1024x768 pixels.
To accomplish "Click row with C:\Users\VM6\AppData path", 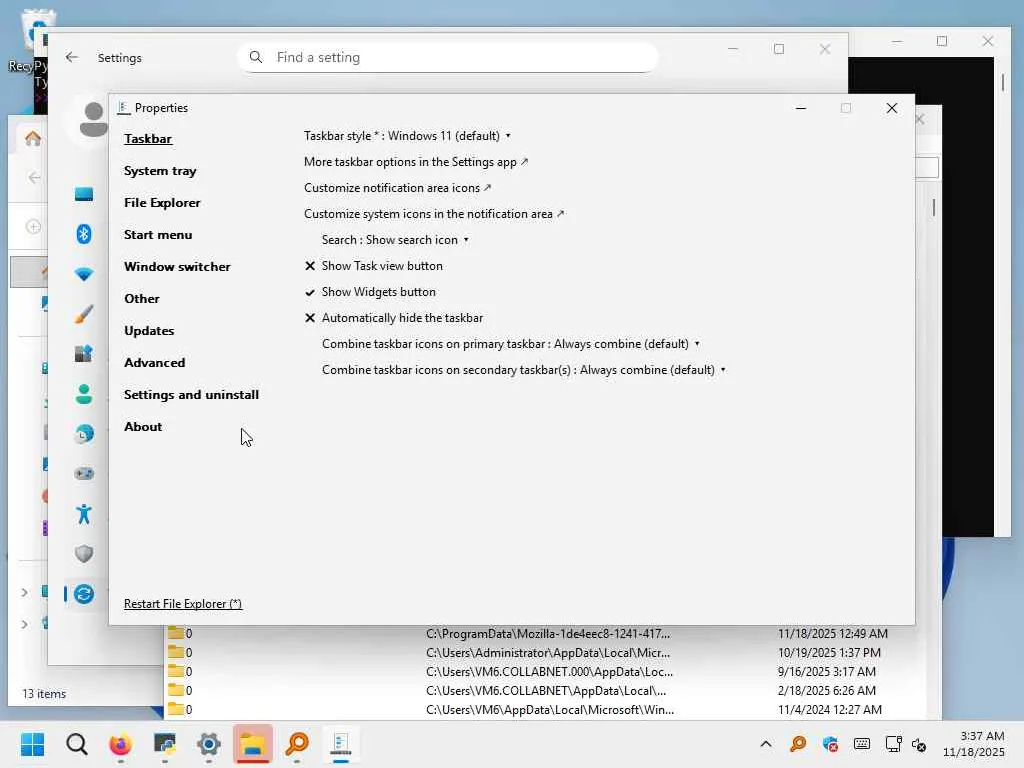I will tap(545, 709).
